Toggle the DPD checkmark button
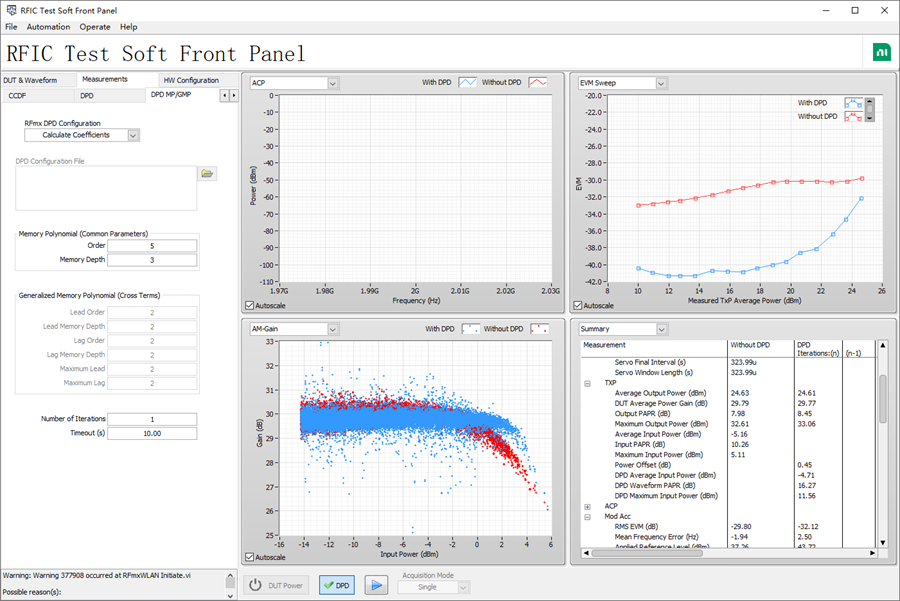900x601 pixels. [336, 586]
